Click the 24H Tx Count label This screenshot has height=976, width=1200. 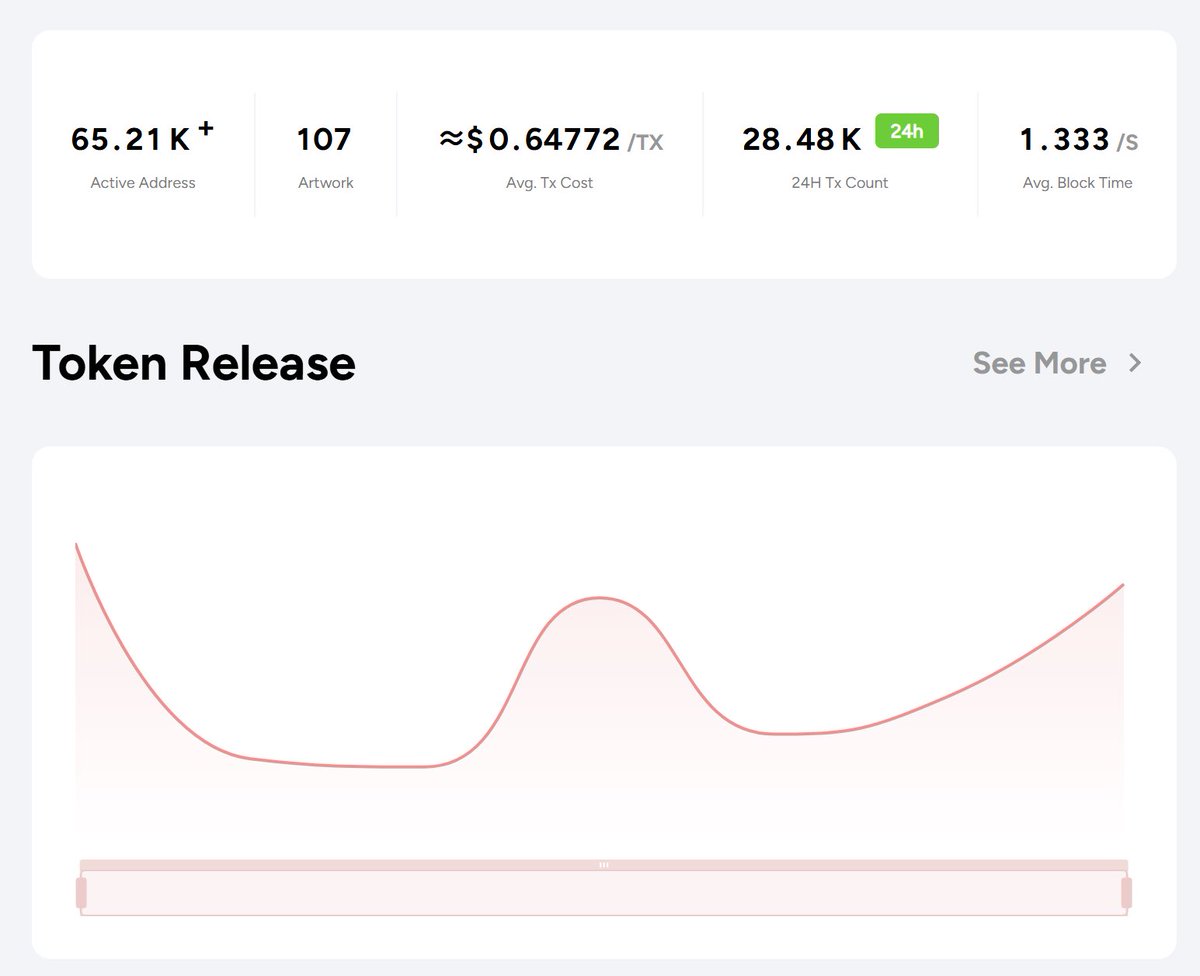tap(840, 183)
